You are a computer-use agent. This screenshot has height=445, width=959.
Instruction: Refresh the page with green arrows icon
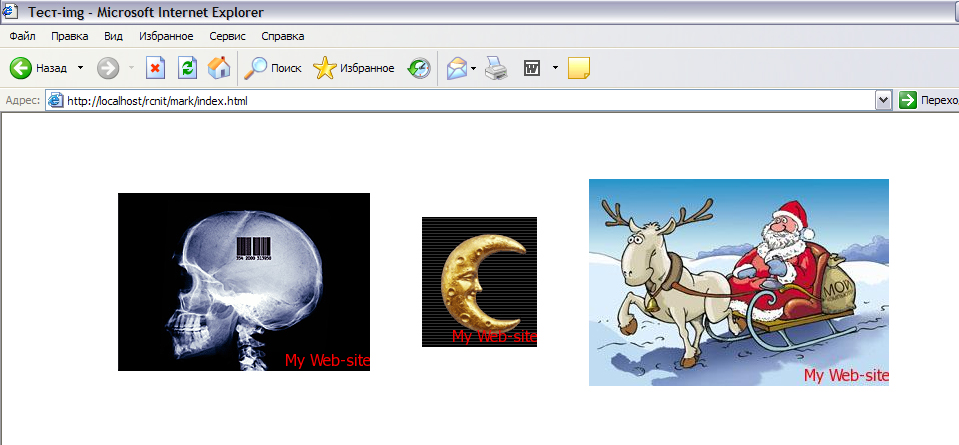pos(187,68)
